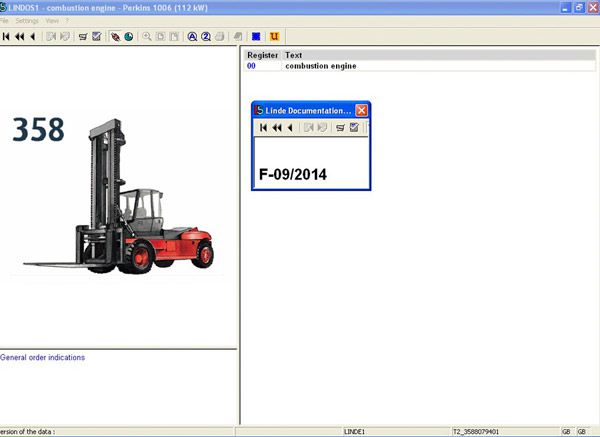Viewport: 600px width, 437px height.
Task: Click the 'Register' column header
Action: 262,55
